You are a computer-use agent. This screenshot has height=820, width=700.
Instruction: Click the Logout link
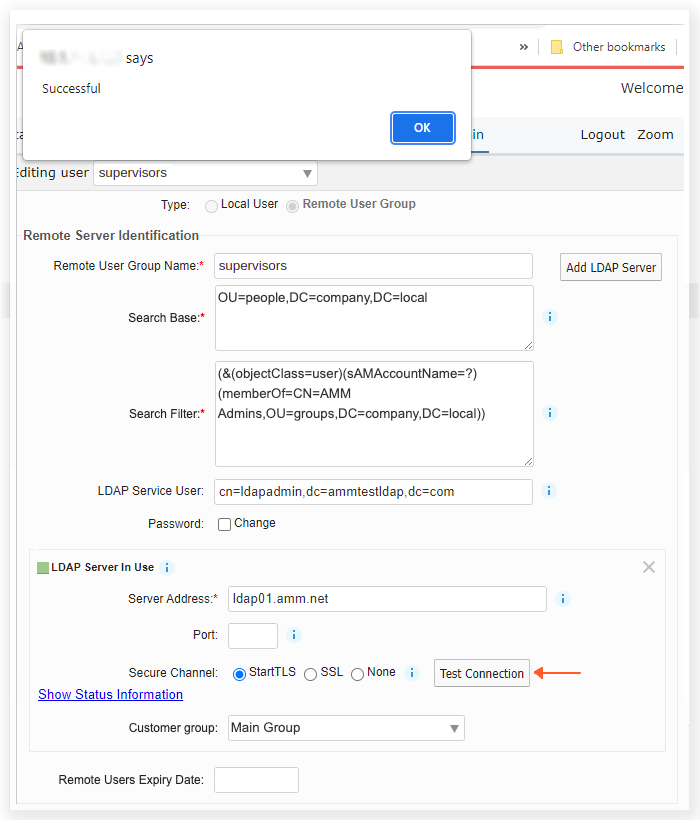coord(602,134)
